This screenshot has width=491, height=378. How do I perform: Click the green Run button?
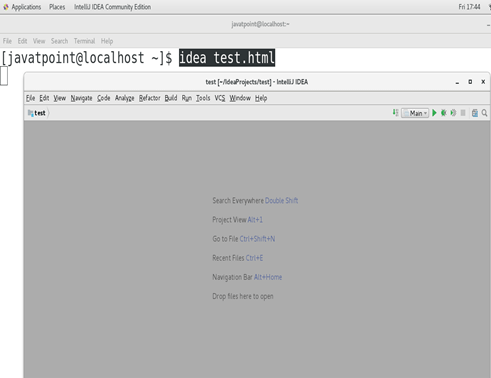click(x=434, y=113)
